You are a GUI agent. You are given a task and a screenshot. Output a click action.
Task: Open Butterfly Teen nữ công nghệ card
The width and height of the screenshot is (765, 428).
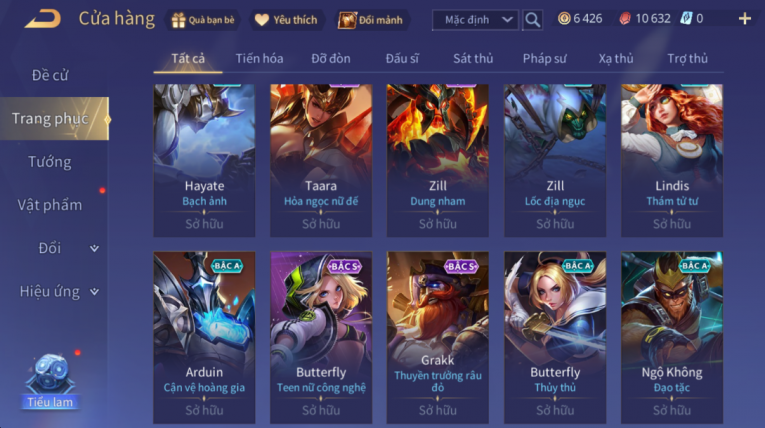point(321,337)
